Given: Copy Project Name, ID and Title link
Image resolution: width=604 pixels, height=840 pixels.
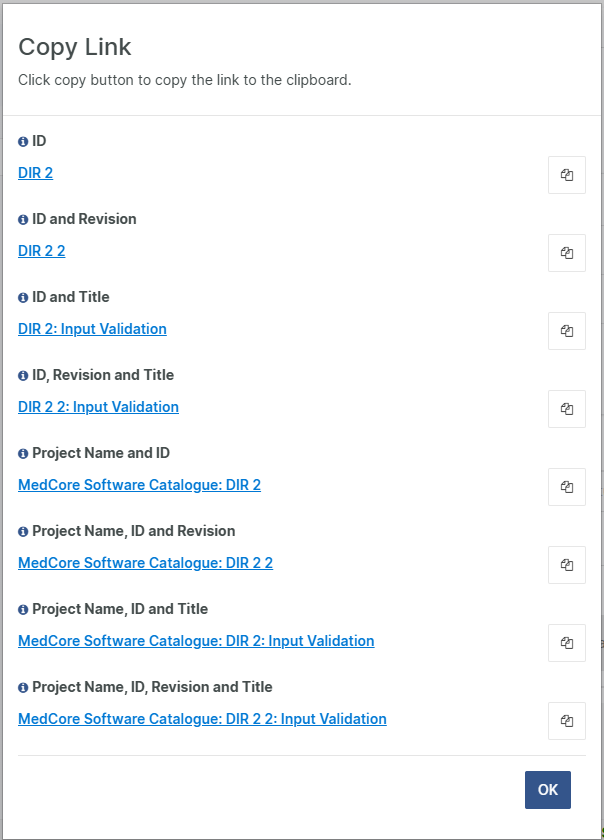Looking at the screenshot, I should tap(567, 643).
